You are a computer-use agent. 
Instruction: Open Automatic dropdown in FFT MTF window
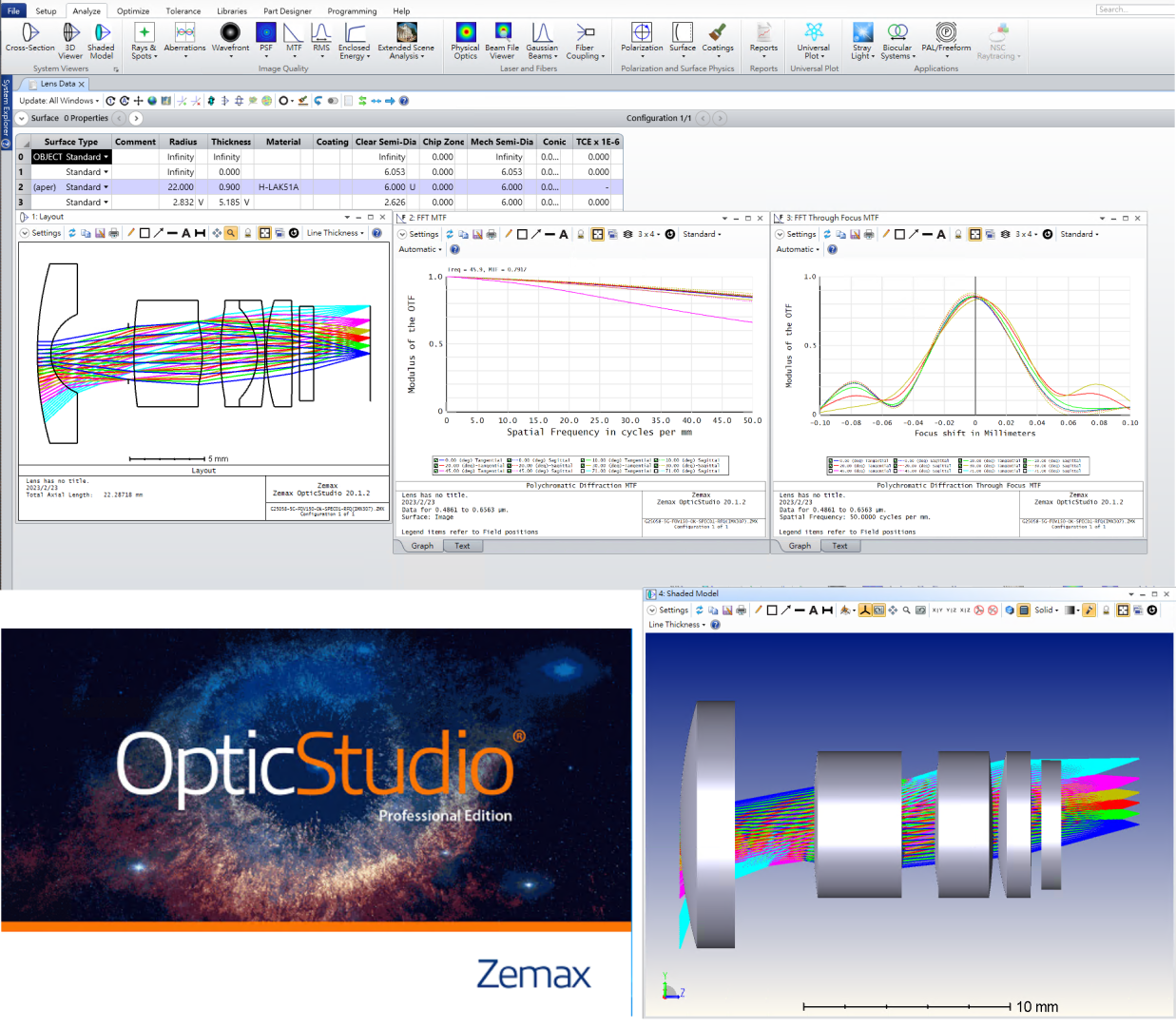coord(419,249)
